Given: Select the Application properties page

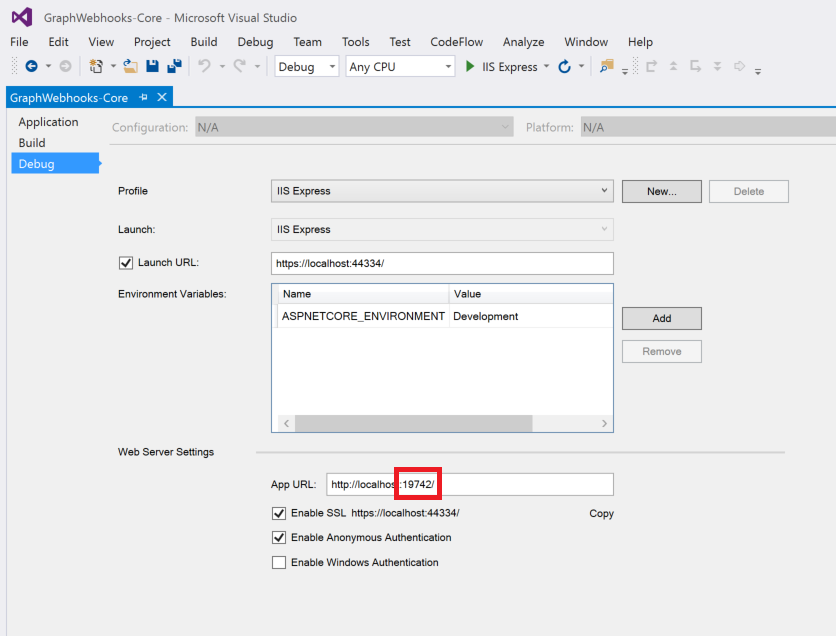Looking at the screenshot, I should [49, 122].
